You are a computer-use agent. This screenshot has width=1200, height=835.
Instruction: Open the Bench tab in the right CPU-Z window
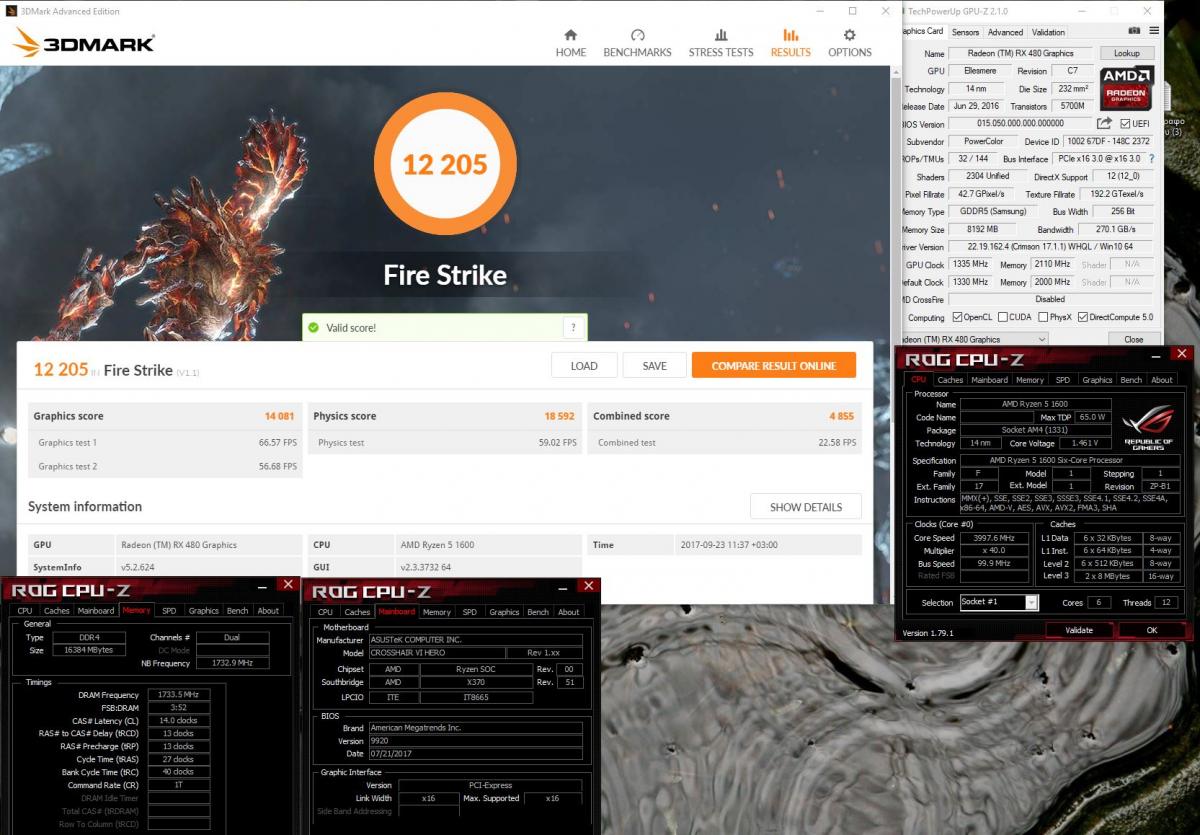coord(1131,380)
